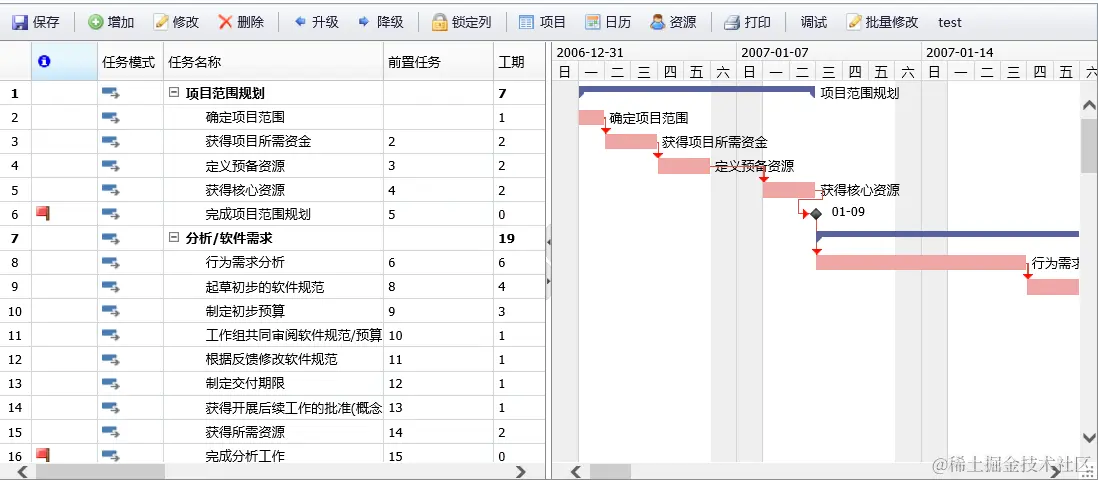Image resolution: width=1098 pixels, height=481 pixels.
Task: Click the 确定项目范围 Gantt bar
Action: [x=591, y=118]
